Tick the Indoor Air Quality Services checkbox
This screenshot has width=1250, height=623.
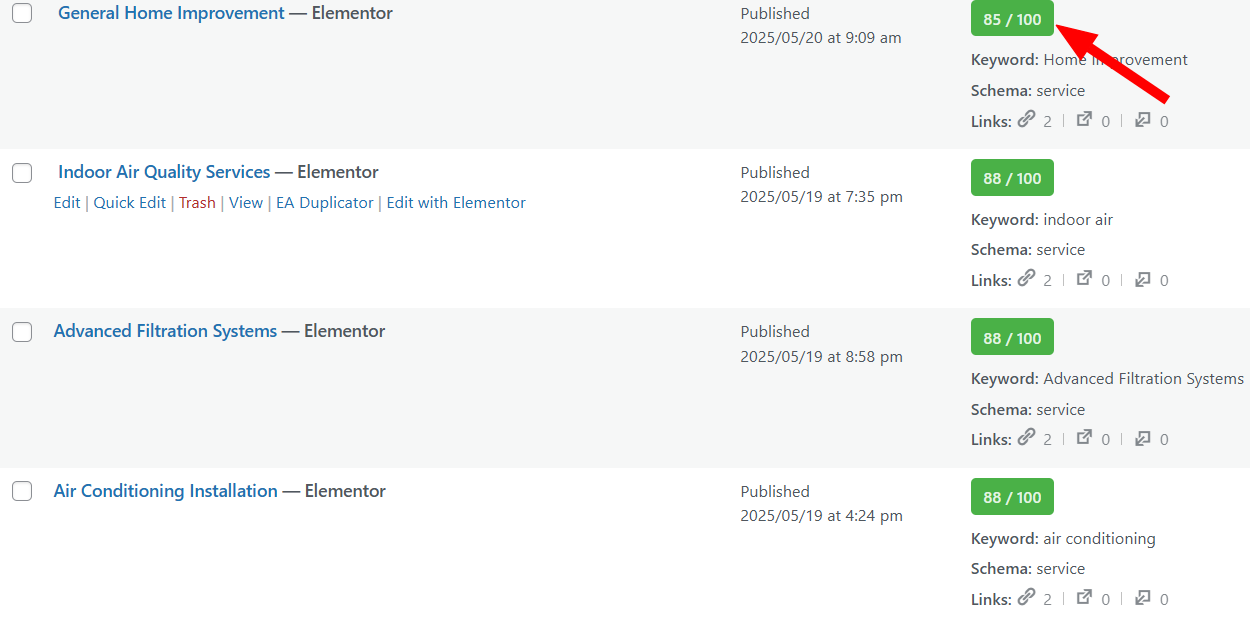coord(22,173)
